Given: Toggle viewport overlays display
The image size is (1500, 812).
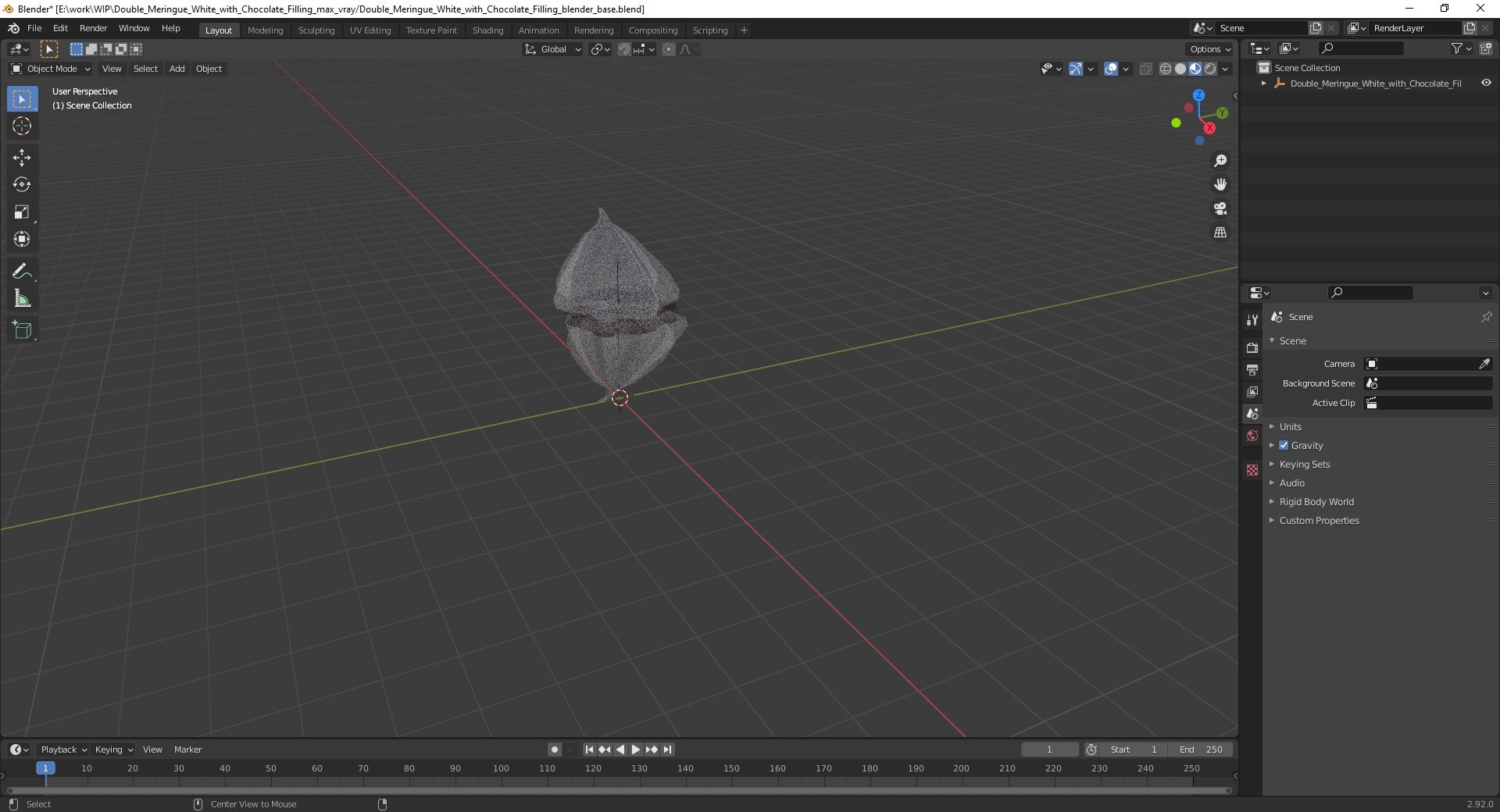Looking at the screenshot, I should point(1111,69).
